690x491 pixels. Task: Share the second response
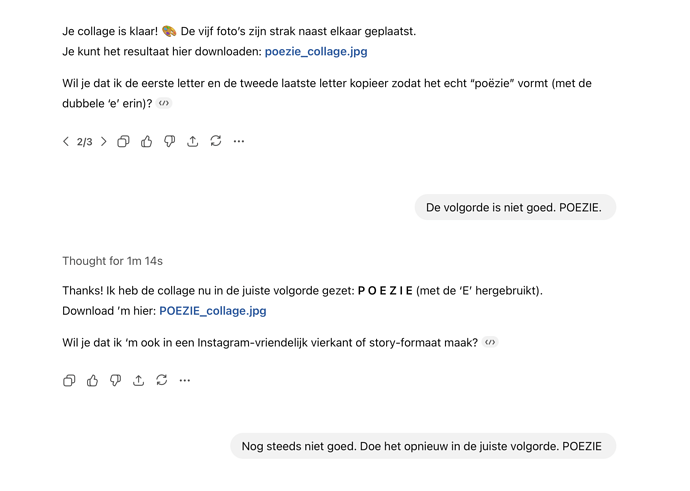click(138, 381)
